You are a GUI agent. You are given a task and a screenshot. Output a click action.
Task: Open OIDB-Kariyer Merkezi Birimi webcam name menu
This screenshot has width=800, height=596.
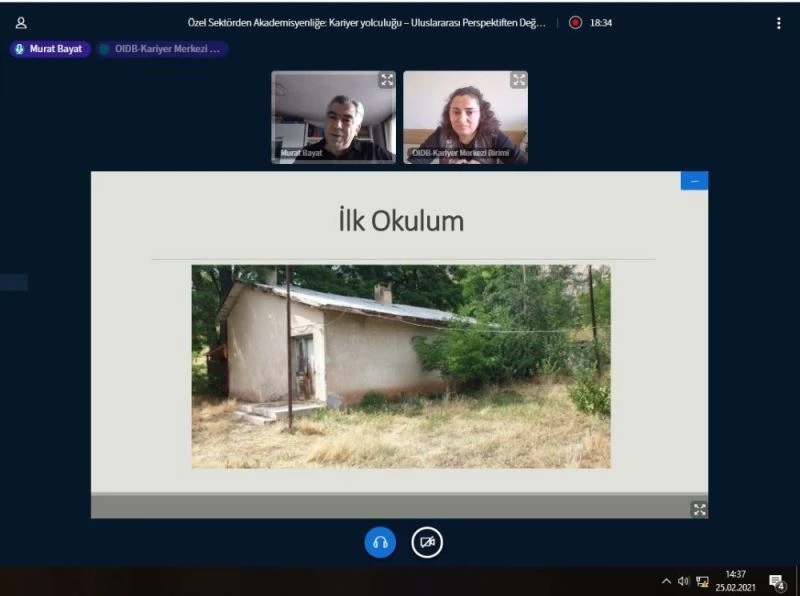(460, 154)
